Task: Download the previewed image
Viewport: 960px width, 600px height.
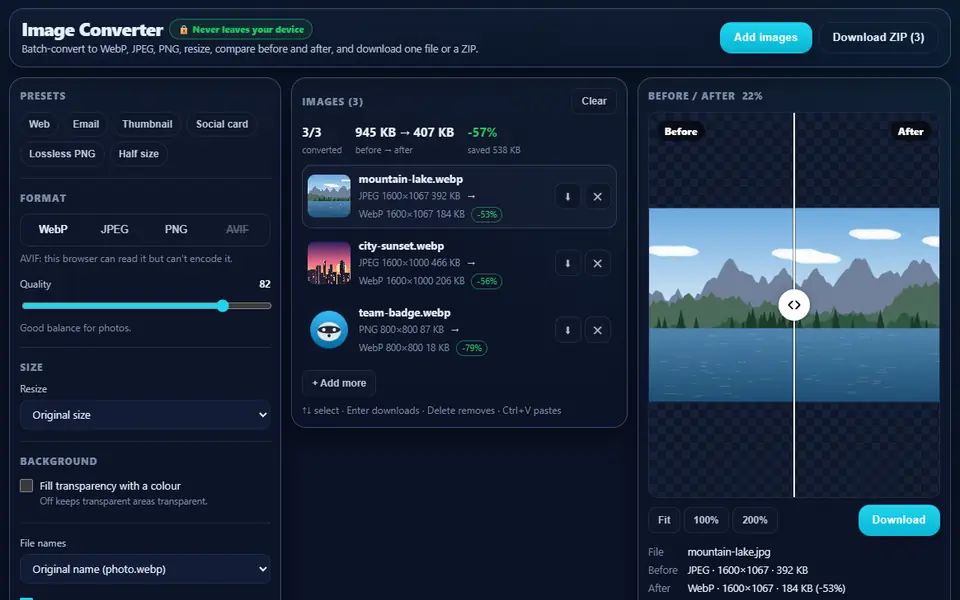Action: (x=899, y=520)
